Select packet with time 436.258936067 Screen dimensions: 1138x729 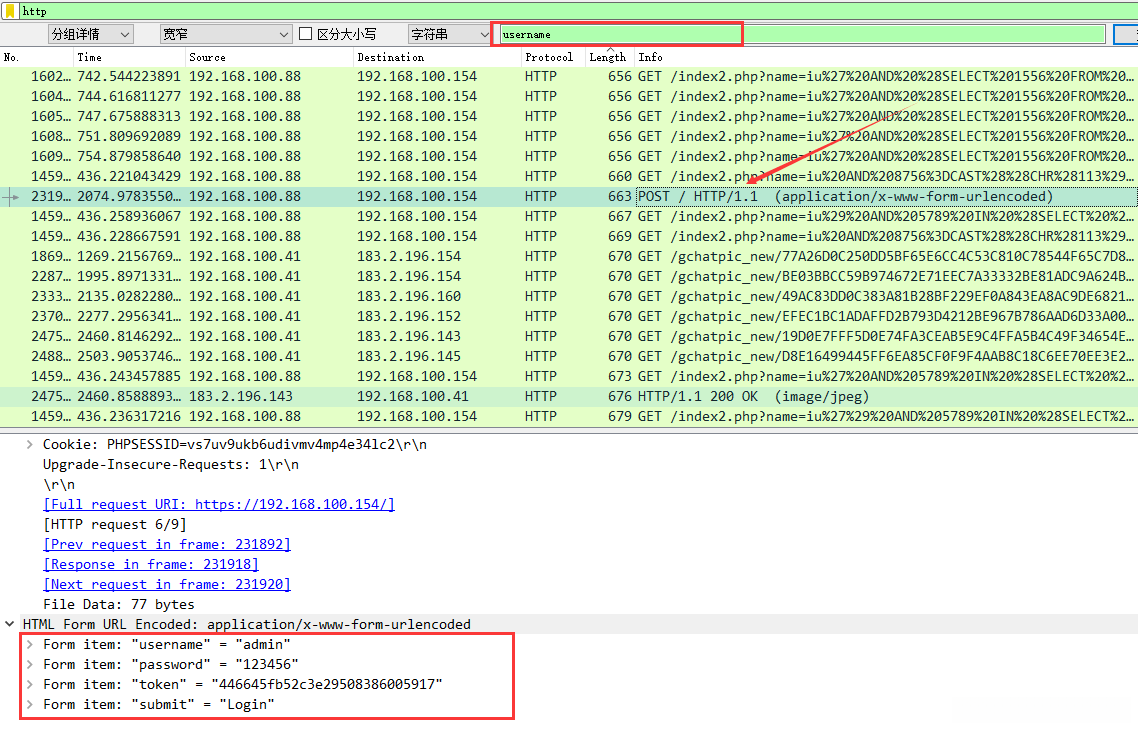pos(569,216)
